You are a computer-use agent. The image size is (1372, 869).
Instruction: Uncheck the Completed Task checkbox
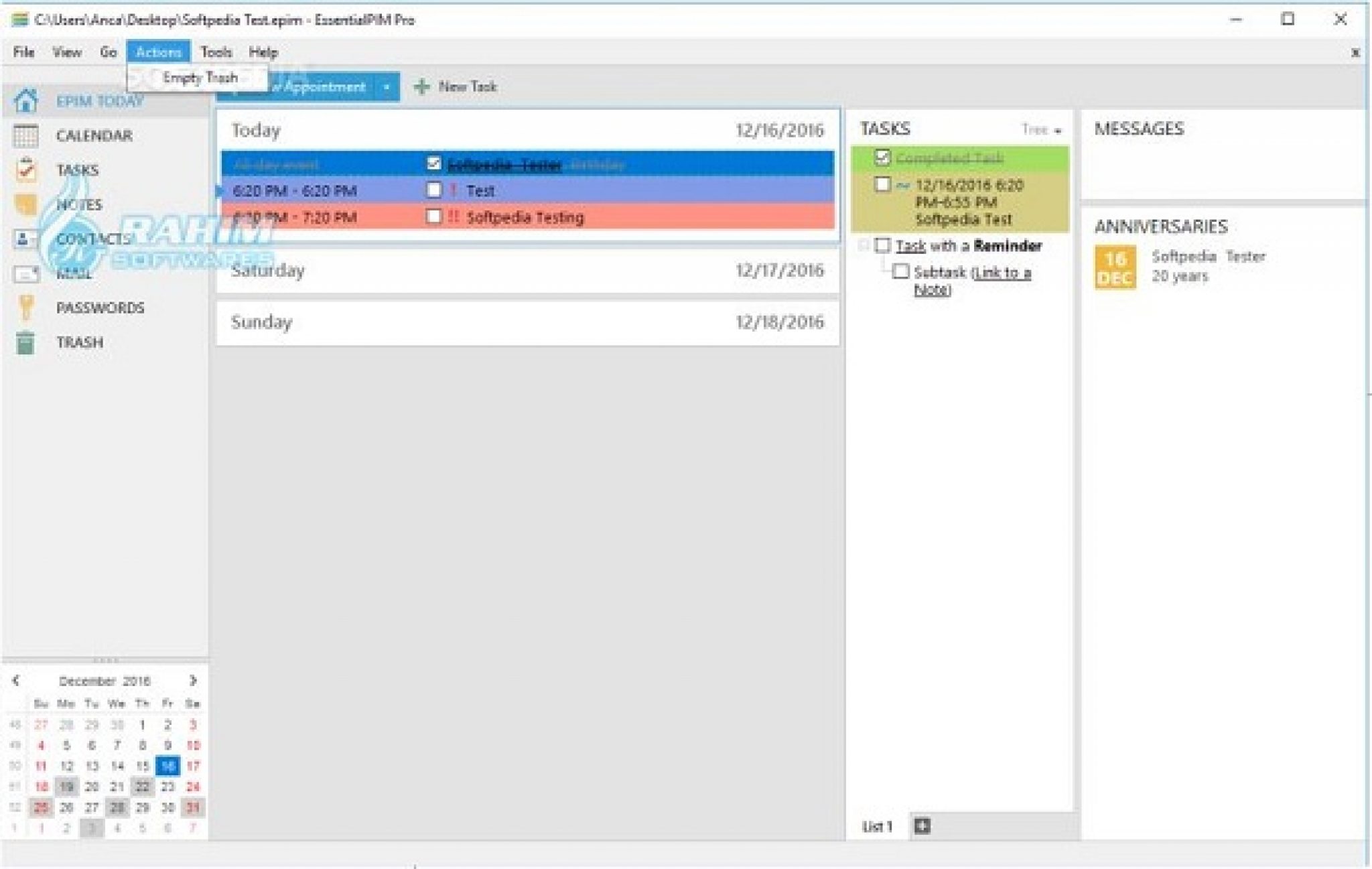882,157
